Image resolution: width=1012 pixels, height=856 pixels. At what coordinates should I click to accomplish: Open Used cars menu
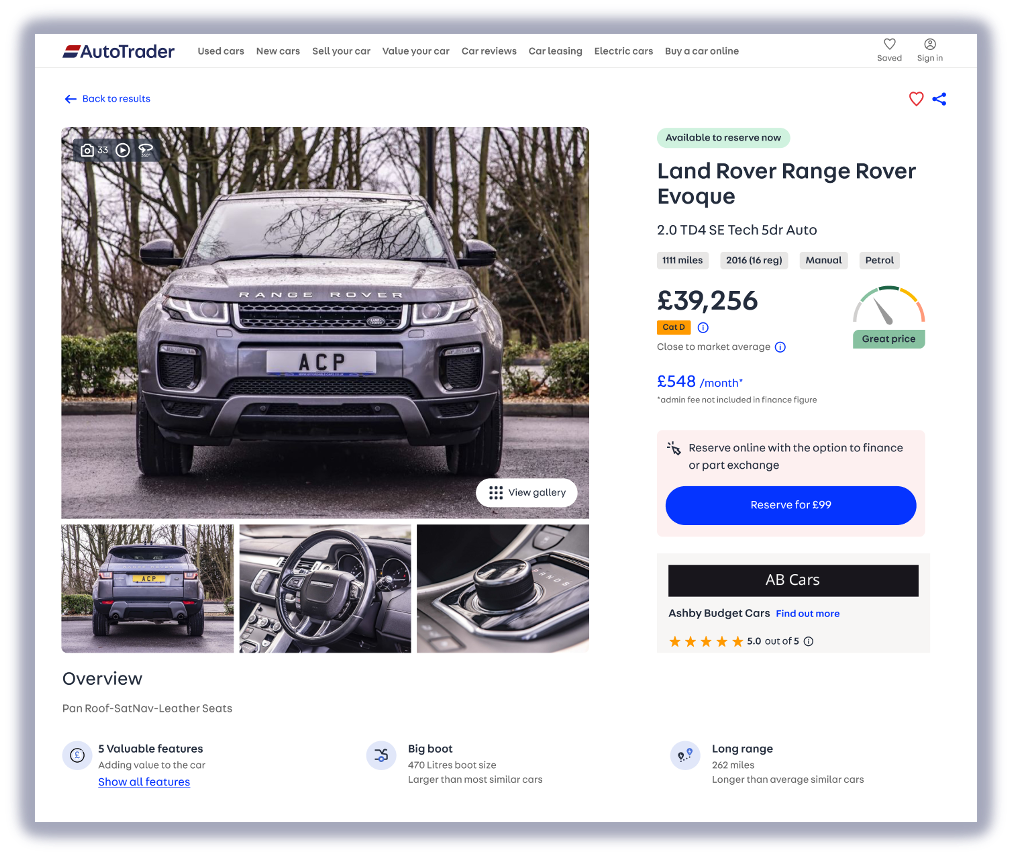[x=221, y=51]
